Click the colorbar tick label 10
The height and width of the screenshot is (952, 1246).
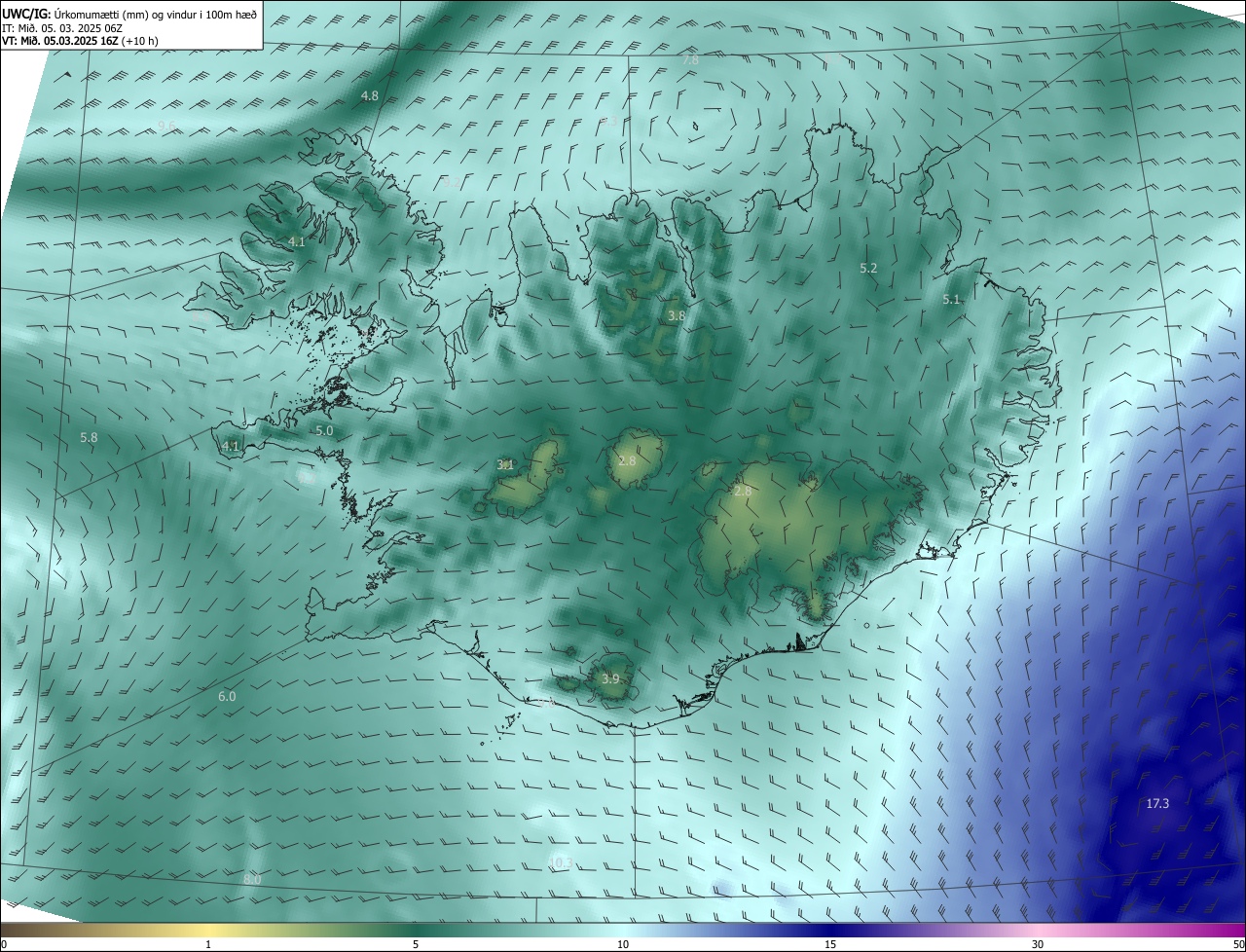[x=623, y=944]
